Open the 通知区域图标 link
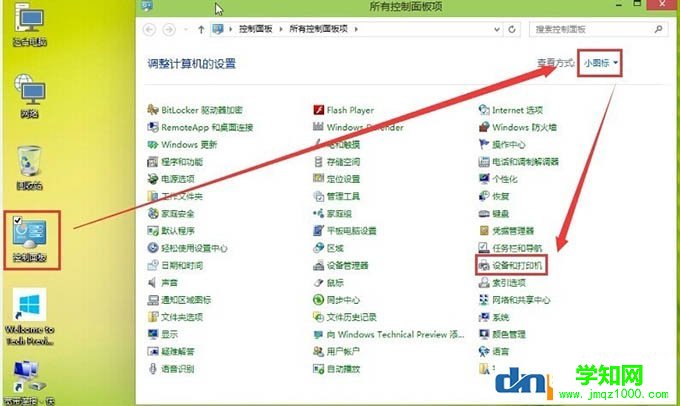680x406 pixels. pyautogui.click(x=186, y=300)
